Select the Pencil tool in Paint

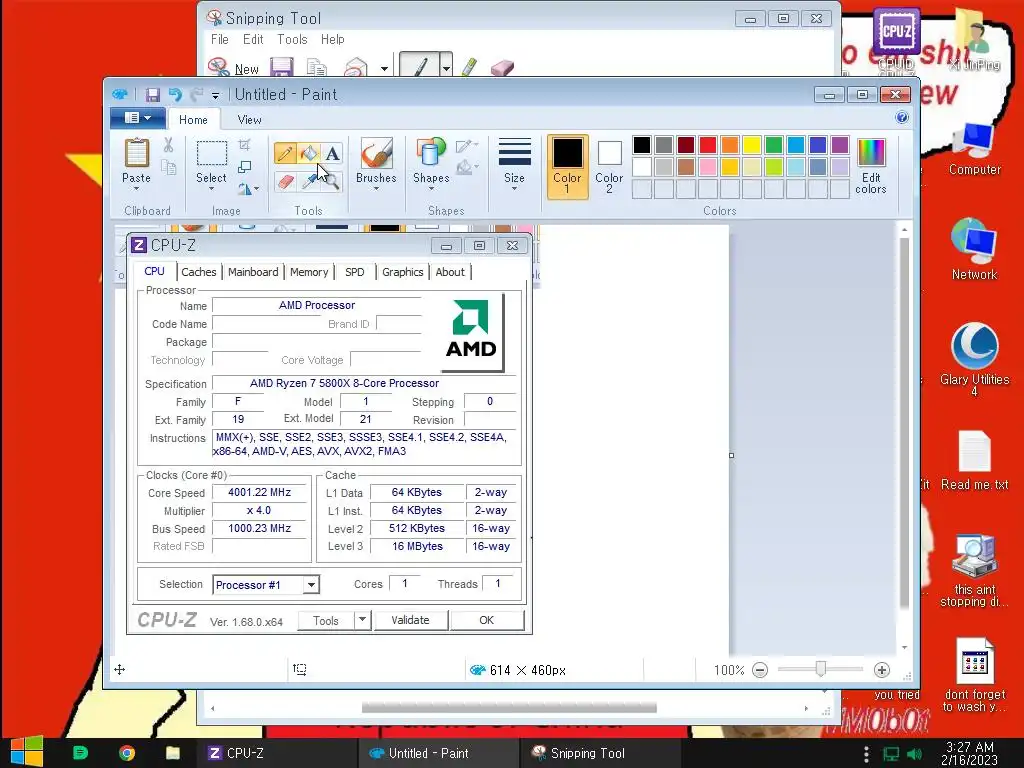[285, 153]
